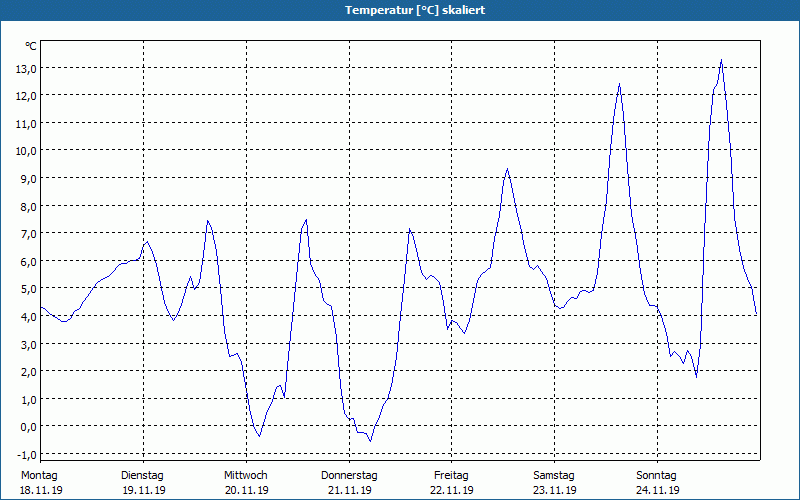The width and height of the screenshot is (800, 500).
Task: Select the Sonntag day label
Action: [657, 475]
